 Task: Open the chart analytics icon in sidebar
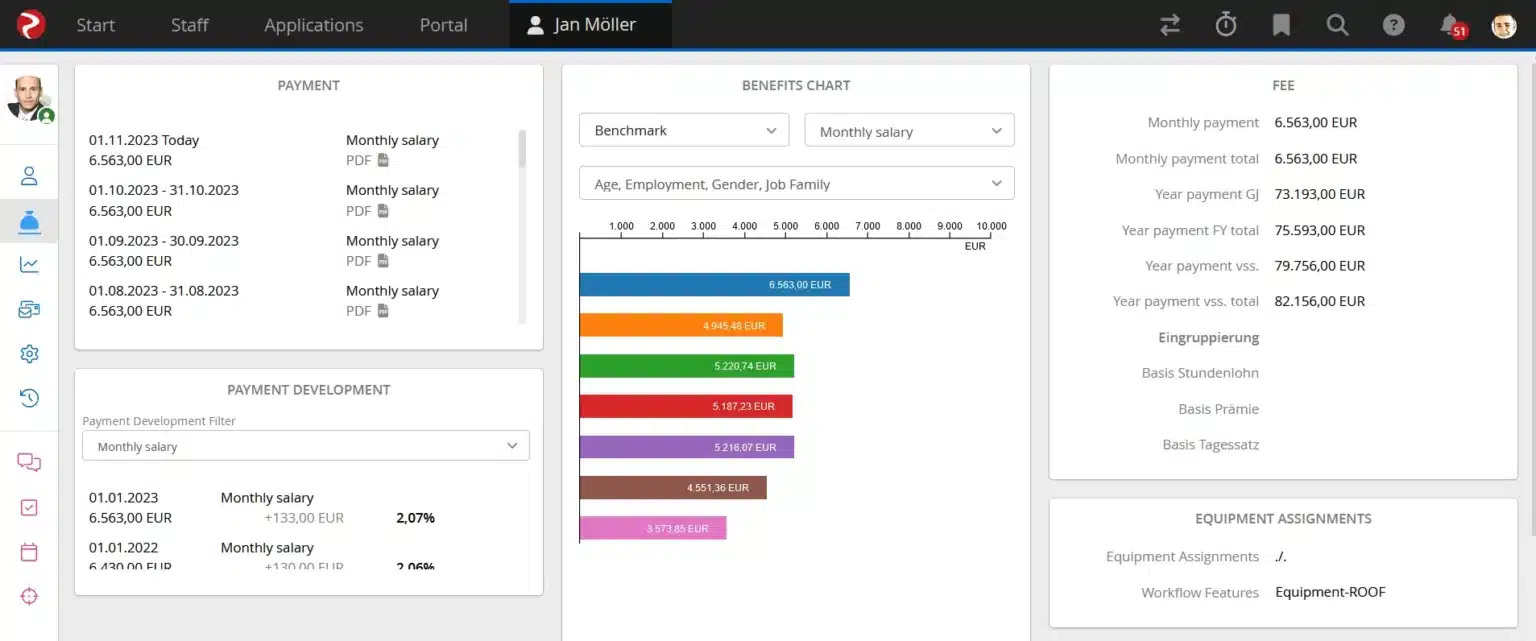pyautogui.click(x=29, y=264)
